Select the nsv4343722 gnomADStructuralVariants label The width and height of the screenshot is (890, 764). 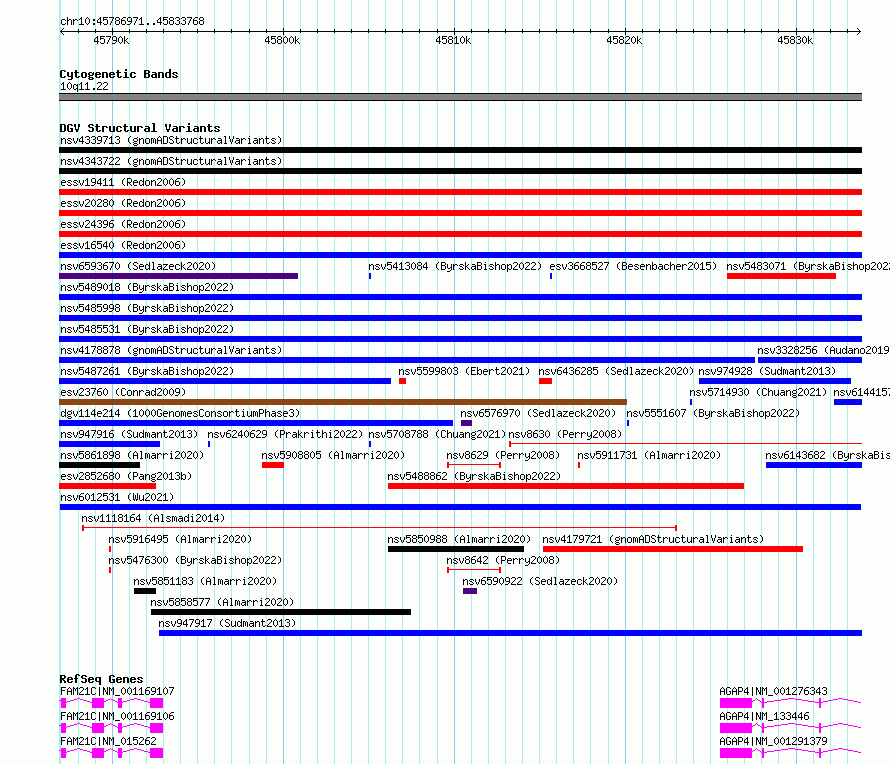pos(171,161)
